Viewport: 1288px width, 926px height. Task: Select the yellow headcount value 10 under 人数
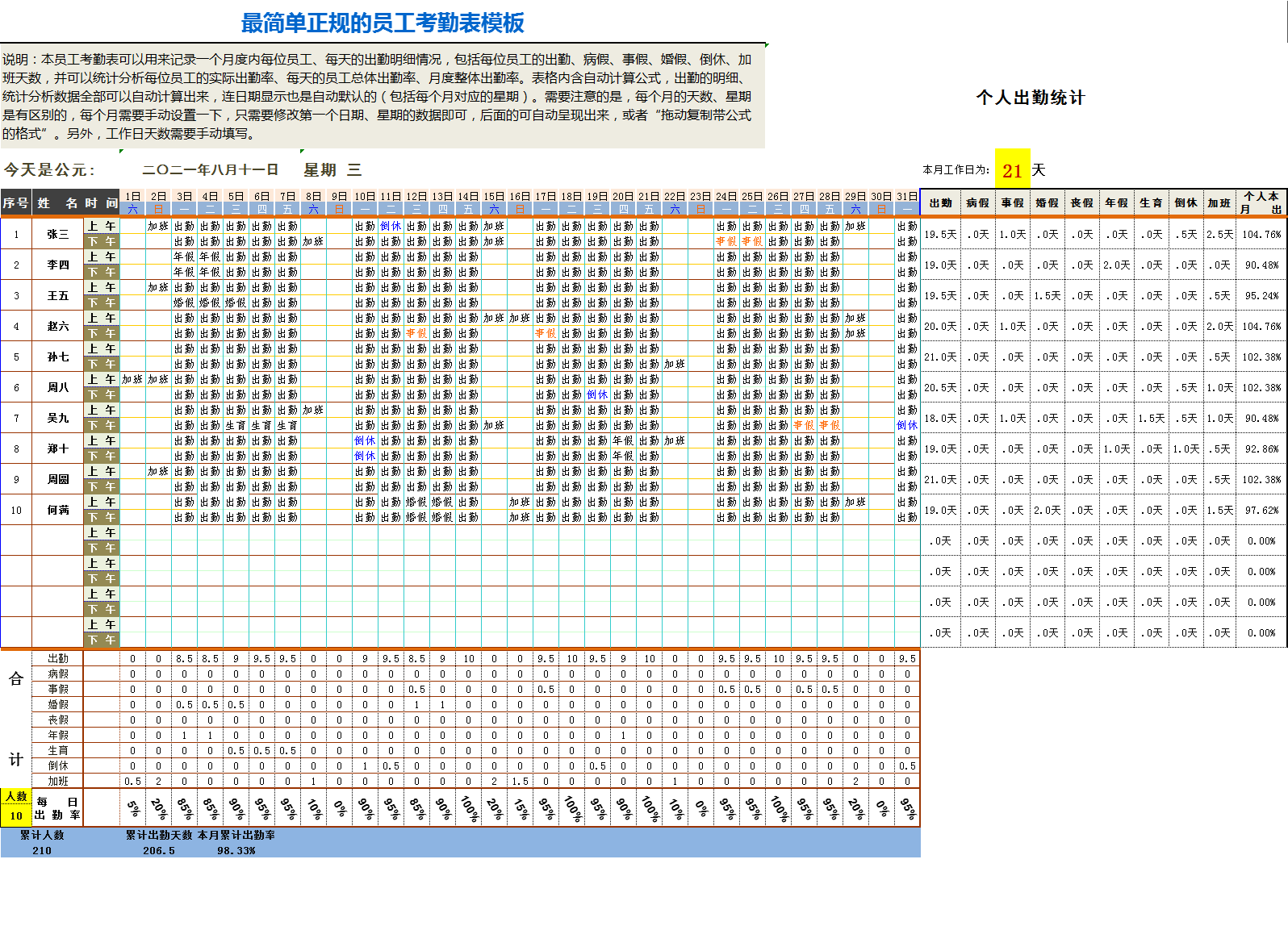(16, 815)
